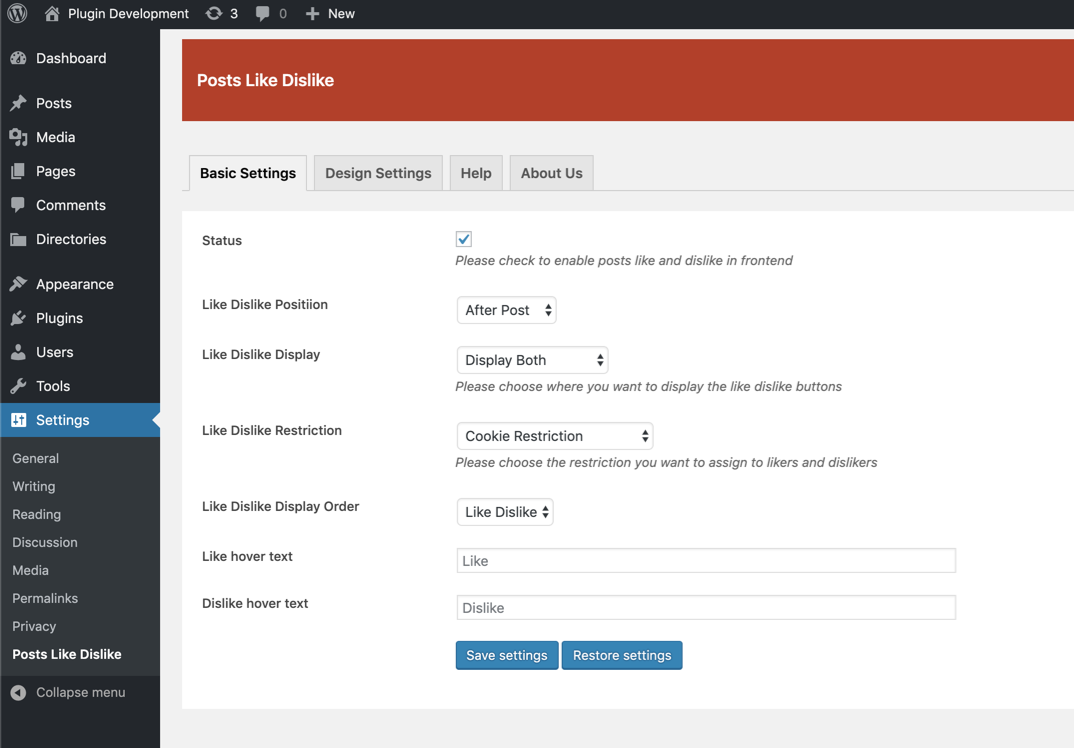Click the WordPress logo icon
Viewport: 1075px width, 748px height.
[17, 13]
